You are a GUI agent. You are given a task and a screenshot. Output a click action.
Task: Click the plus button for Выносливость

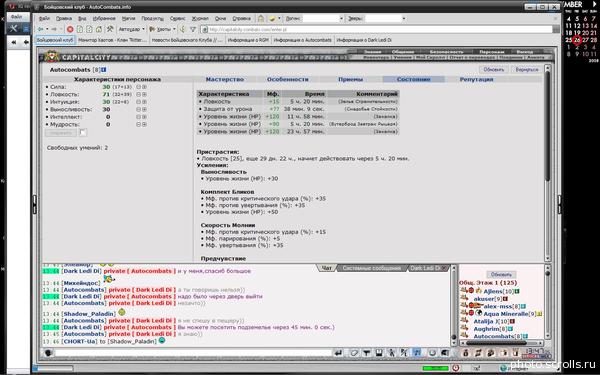click(144, 109)
